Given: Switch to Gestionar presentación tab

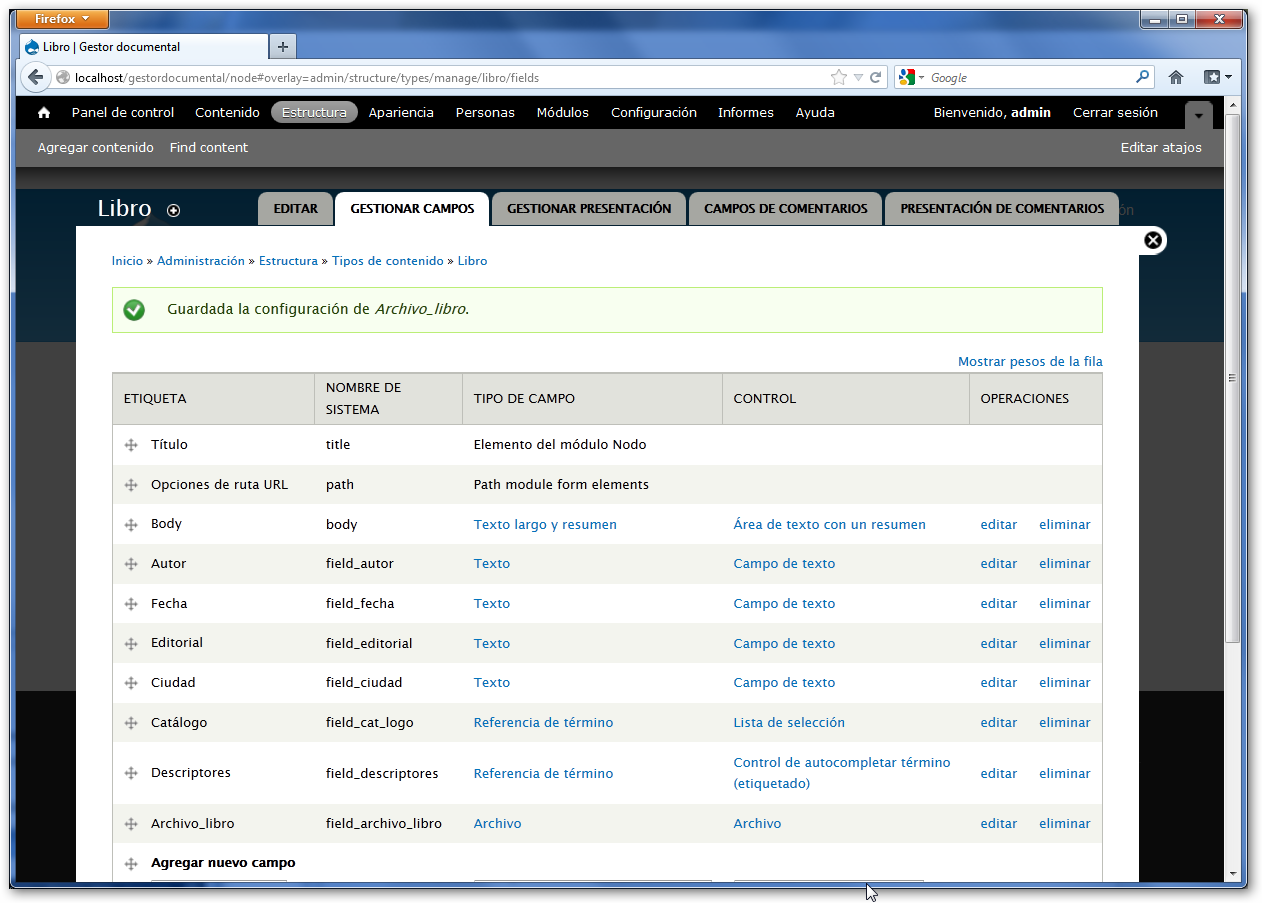Looking at the screenshot, I should 588,209.
